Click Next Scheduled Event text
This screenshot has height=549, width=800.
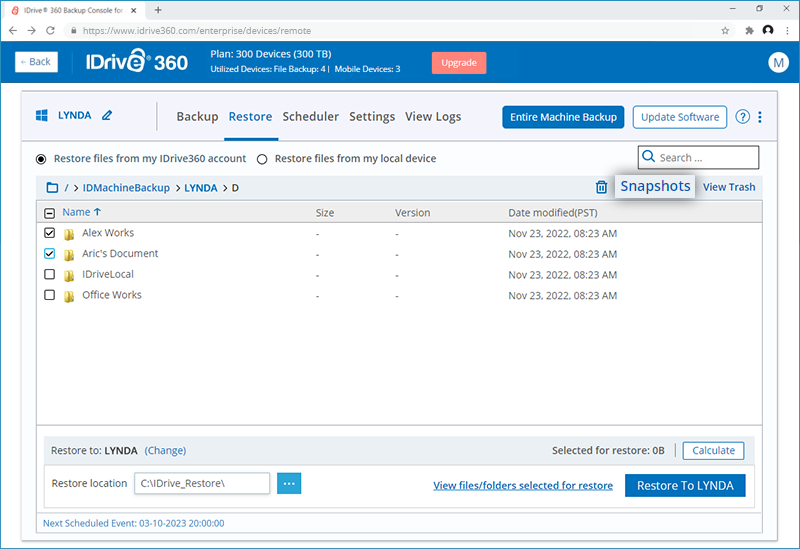[134, 523]
